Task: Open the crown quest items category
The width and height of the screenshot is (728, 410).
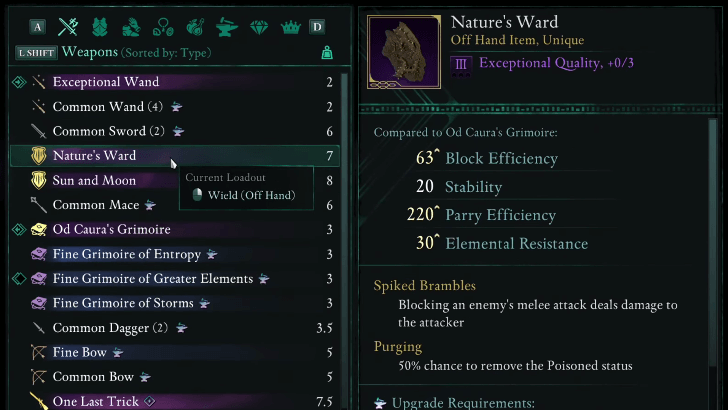Action: (290, 26)
